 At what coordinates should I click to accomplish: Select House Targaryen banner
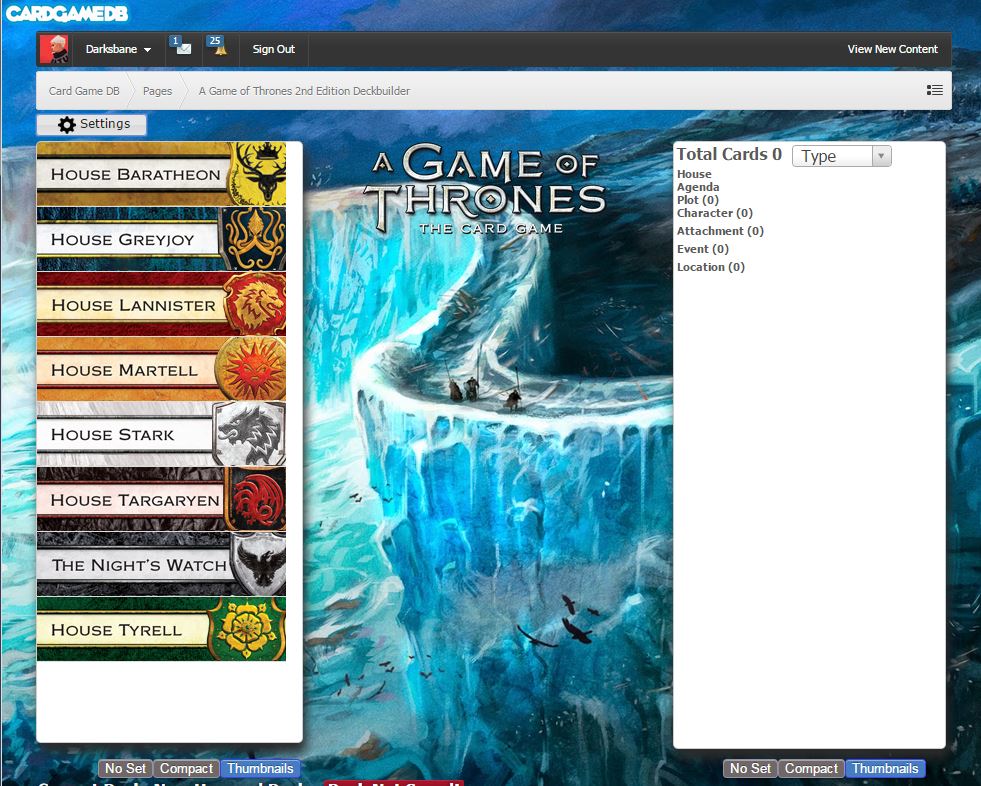click(x=161, y=499)
